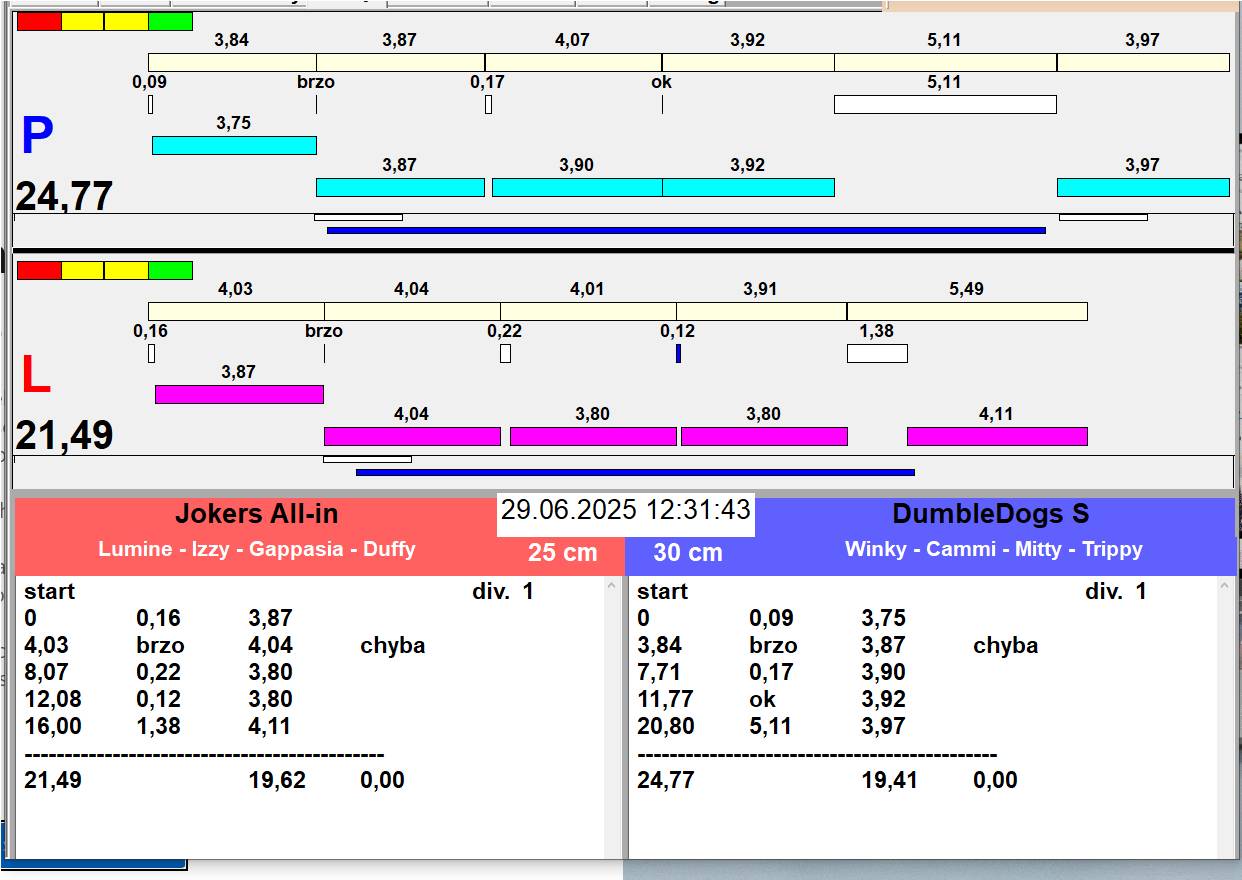
Task: Click the cream 5,49 segment in lane L
Action: click(967, 311)
